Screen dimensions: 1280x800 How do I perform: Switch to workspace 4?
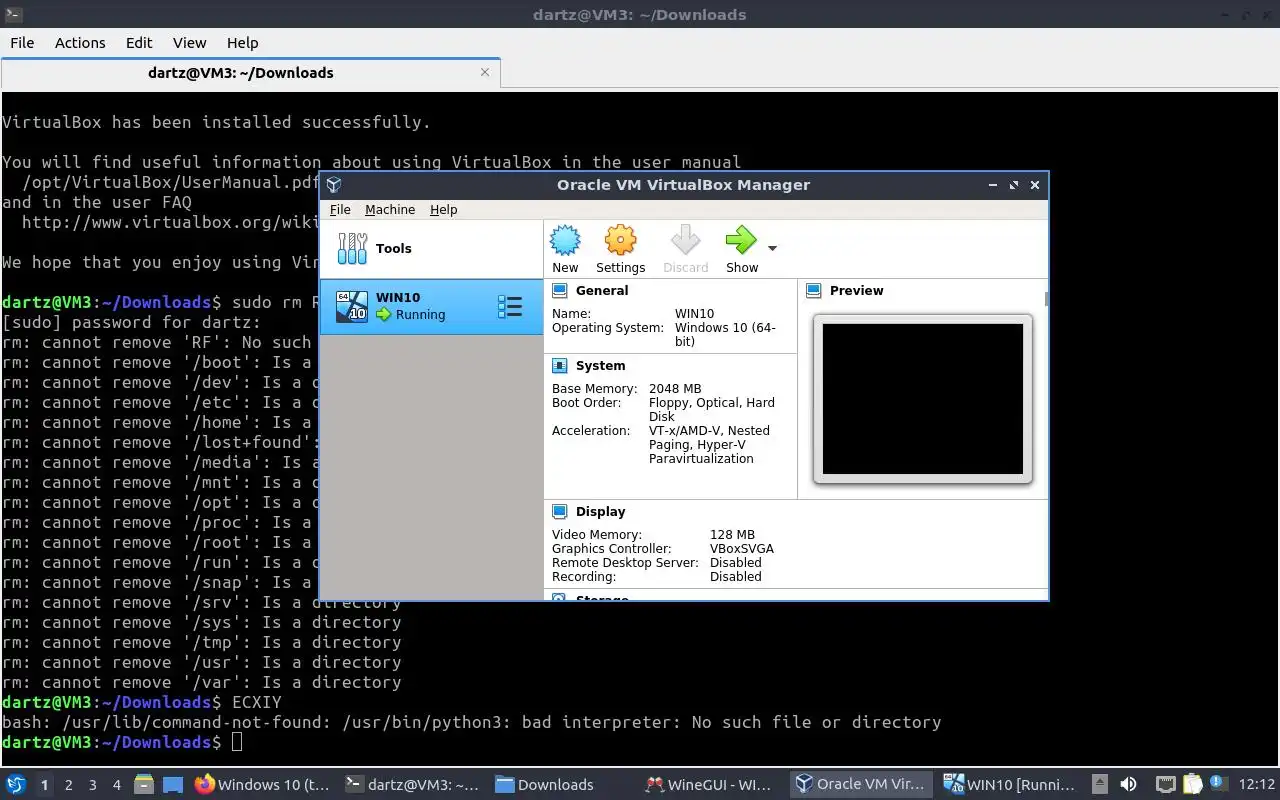click(x=117, y=785)
